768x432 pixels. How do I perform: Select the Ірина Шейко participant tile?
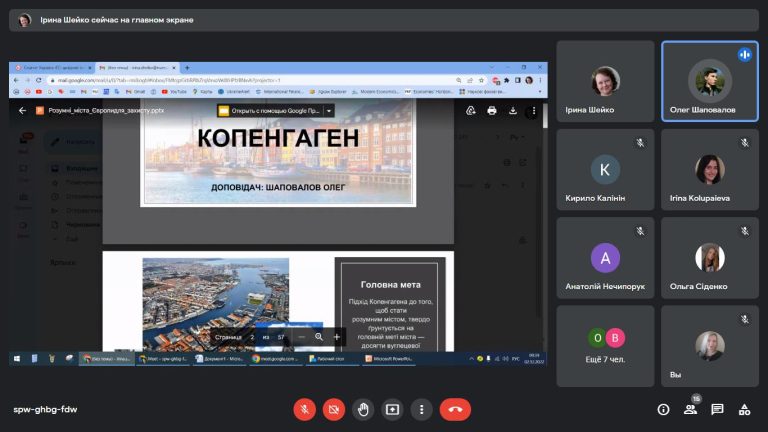click(x=605, y=81)
